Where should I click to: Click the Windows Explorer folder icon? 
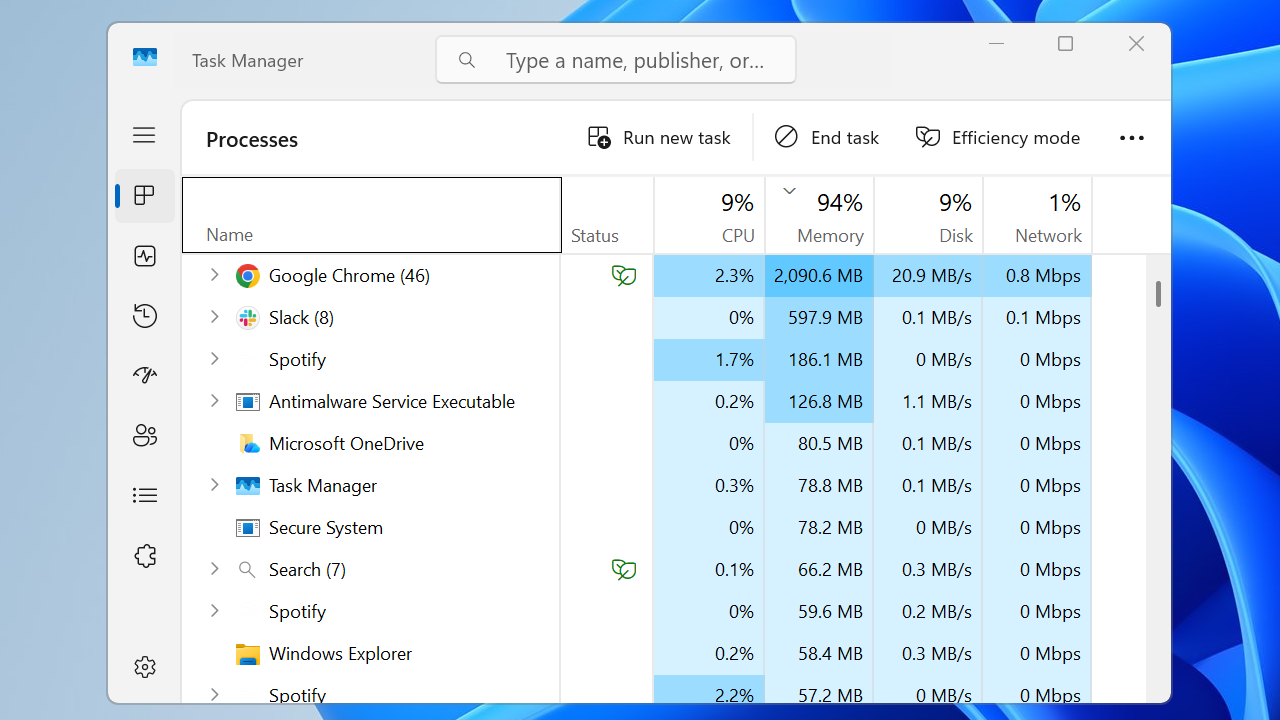coord(247,654)
